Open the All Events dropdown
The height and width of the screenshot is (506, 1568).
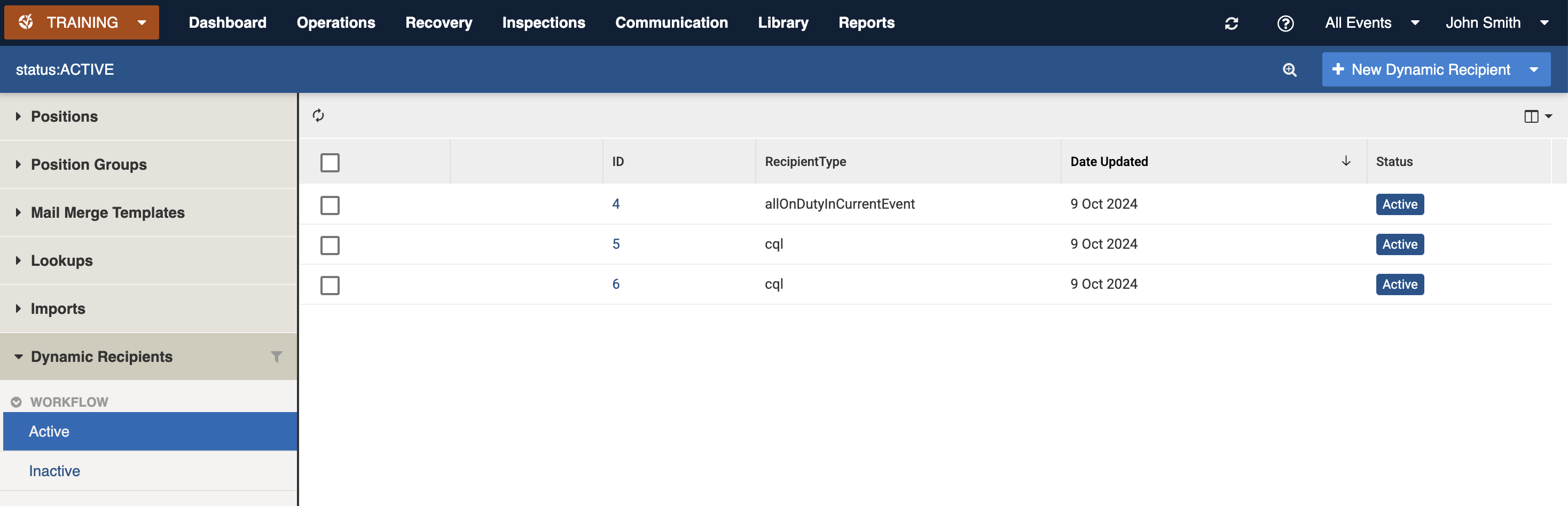pos(1371,23)
